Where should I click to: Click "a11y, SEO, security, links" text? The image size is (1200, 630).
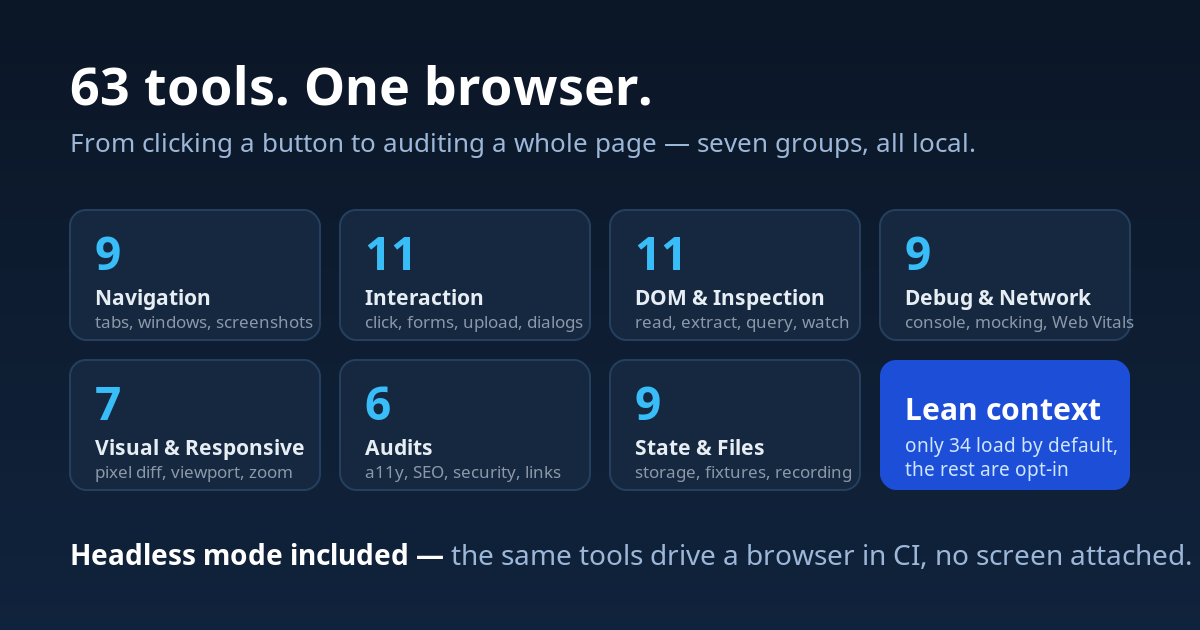click(463, 473)
